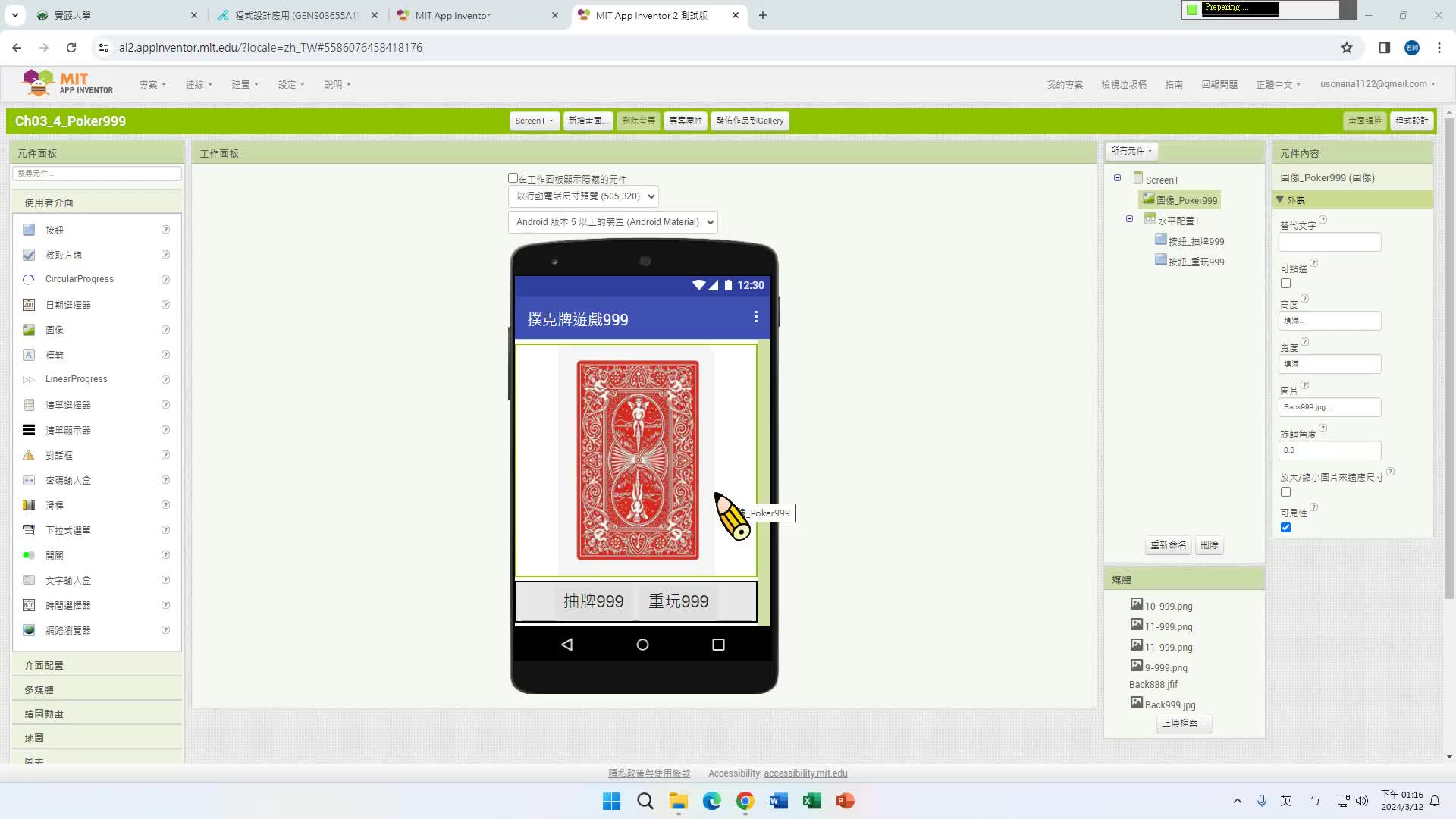Viewport: 1456px width, 819px height.
Task: Open the 說明 help menu
Action: (x=337, y=85)
